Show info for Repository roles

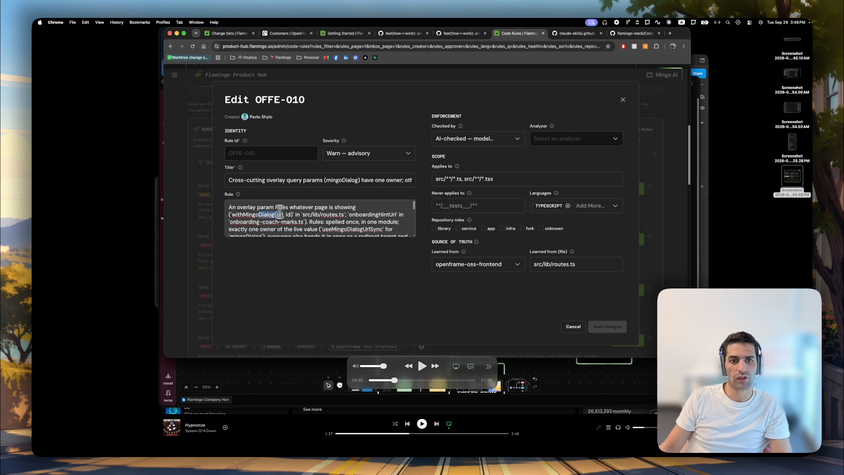pos(469,220)
